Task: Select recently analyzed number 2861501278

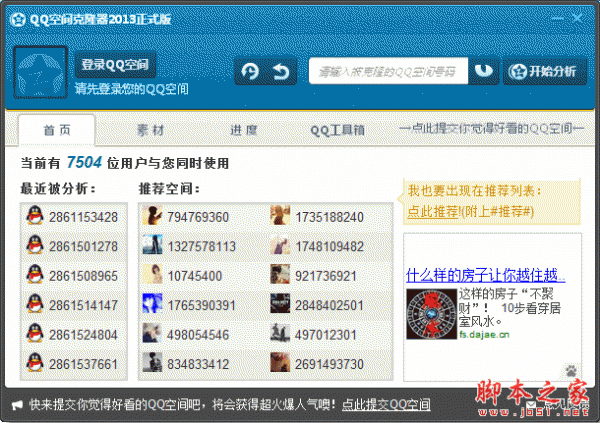Action: (x=83, y=247)
